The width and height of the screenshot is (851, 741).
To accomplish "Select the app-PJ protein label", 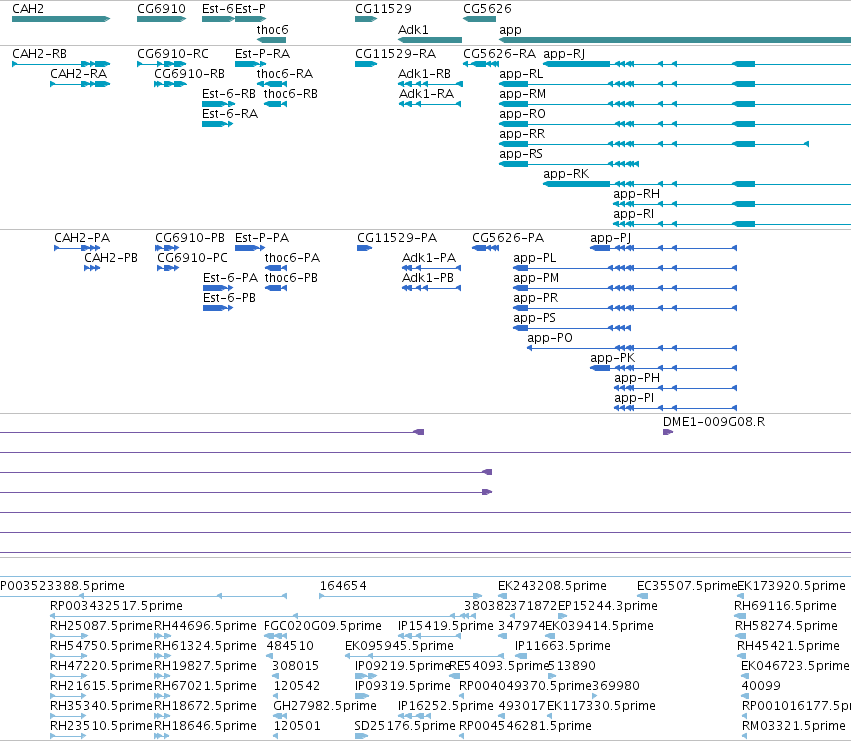I will [611, 238].
